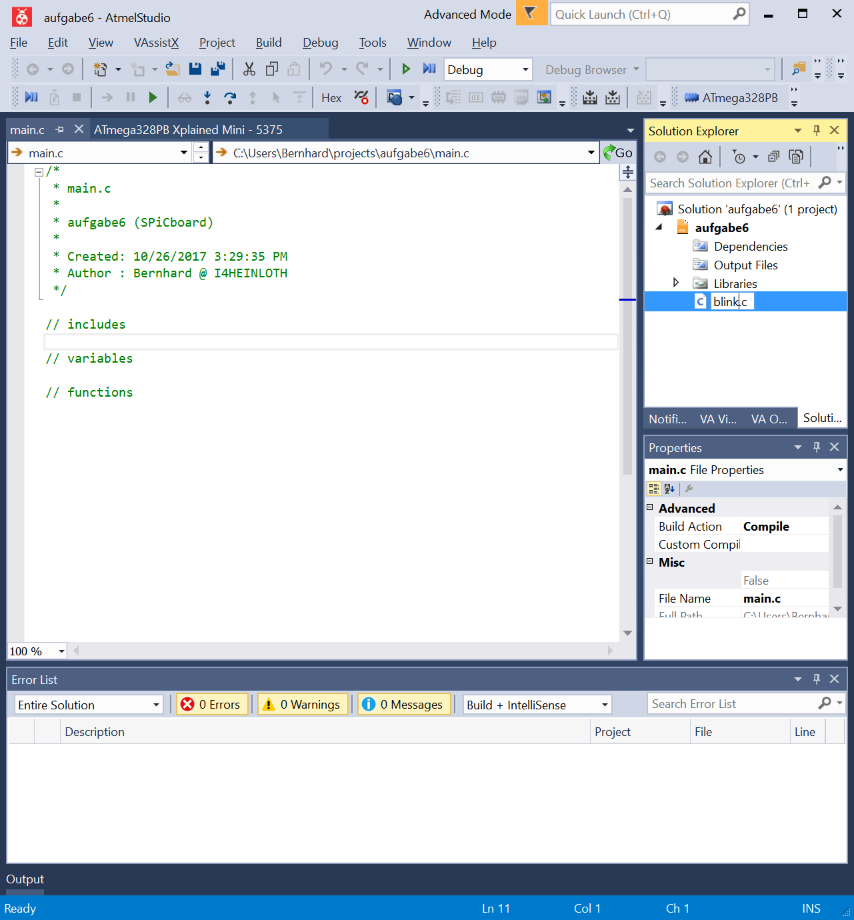
Task: Click the Home icon in Solution Explorer
Action: [705, 157]
